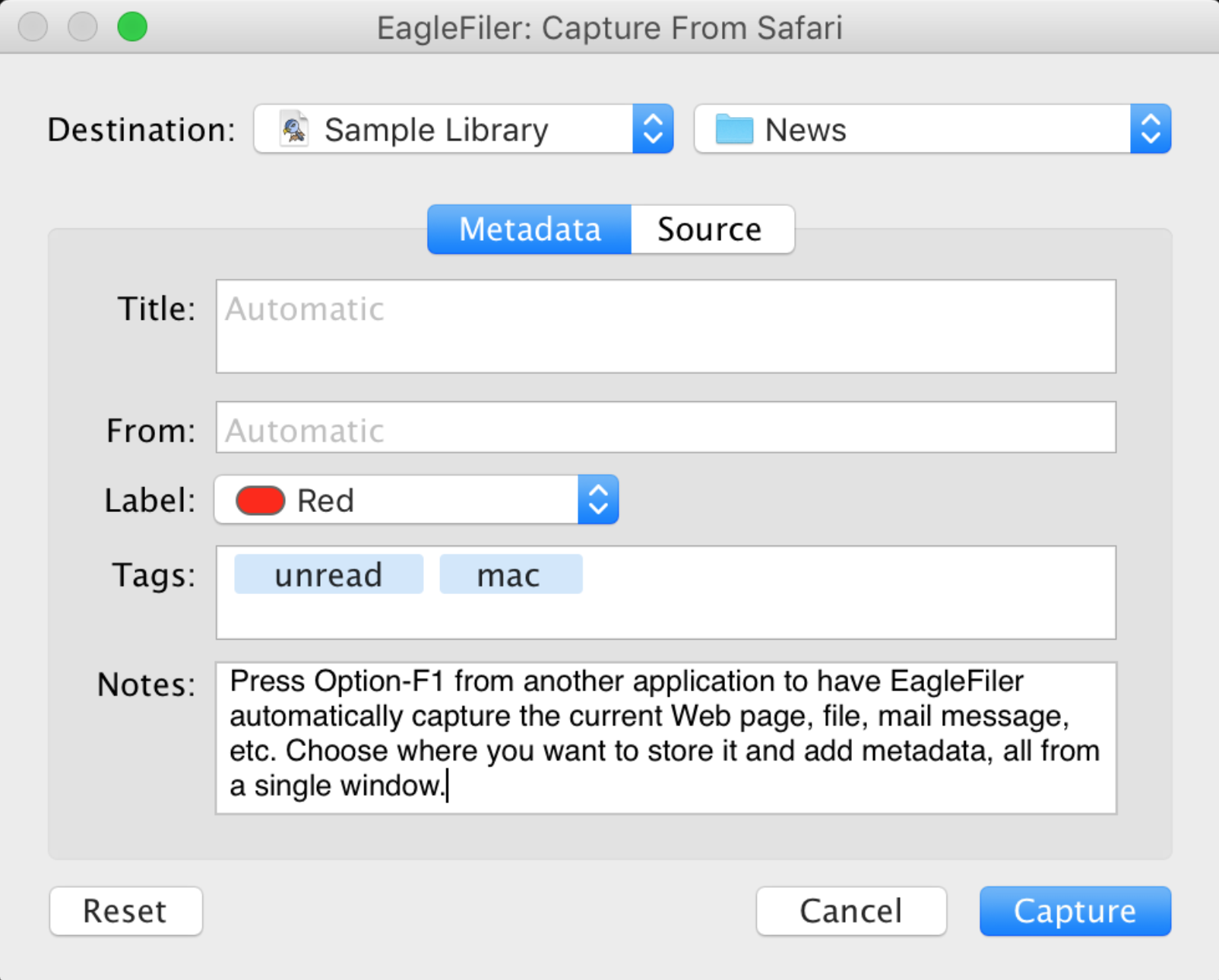This screenshot has height=980, width=1219.
Task: Click the green zoom window button
Action: tap(132, 27)
